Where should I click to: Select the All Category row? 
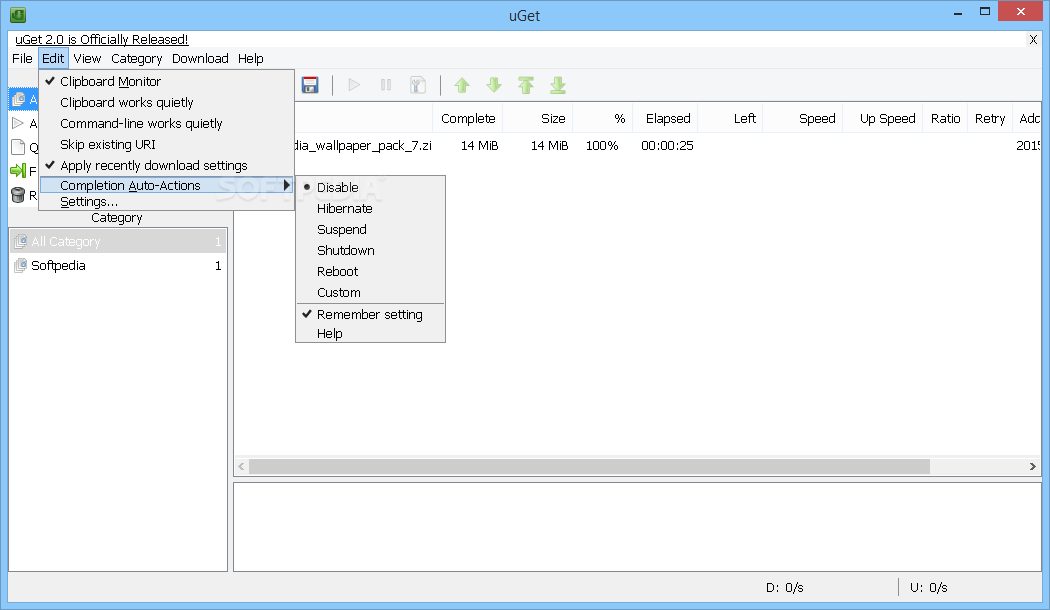tap(118, 242)
